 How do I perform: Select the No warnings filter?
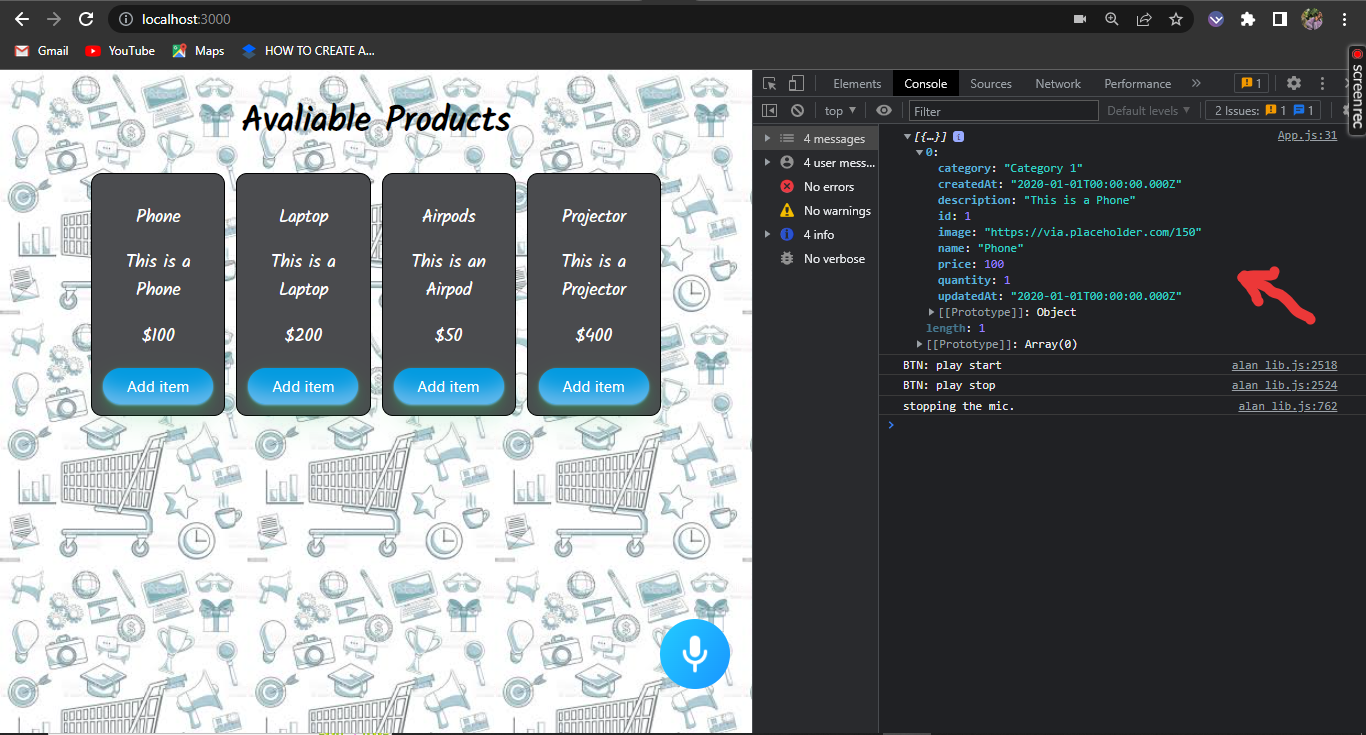coord(816,210)
